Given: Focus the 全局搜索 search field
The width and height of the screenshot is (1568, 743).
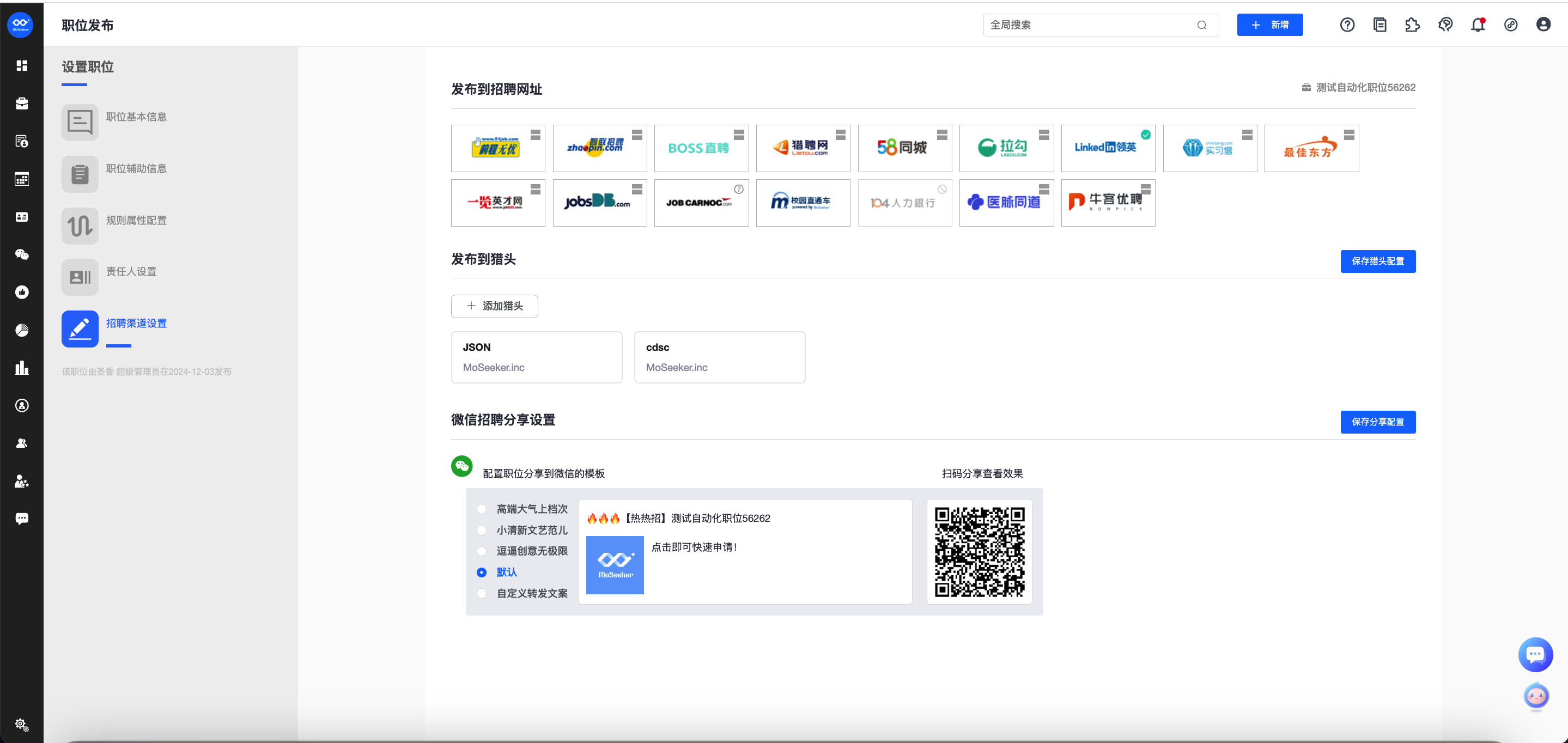Looking at the screenshot, I should pyautogui.click(x=1101, y=25).
